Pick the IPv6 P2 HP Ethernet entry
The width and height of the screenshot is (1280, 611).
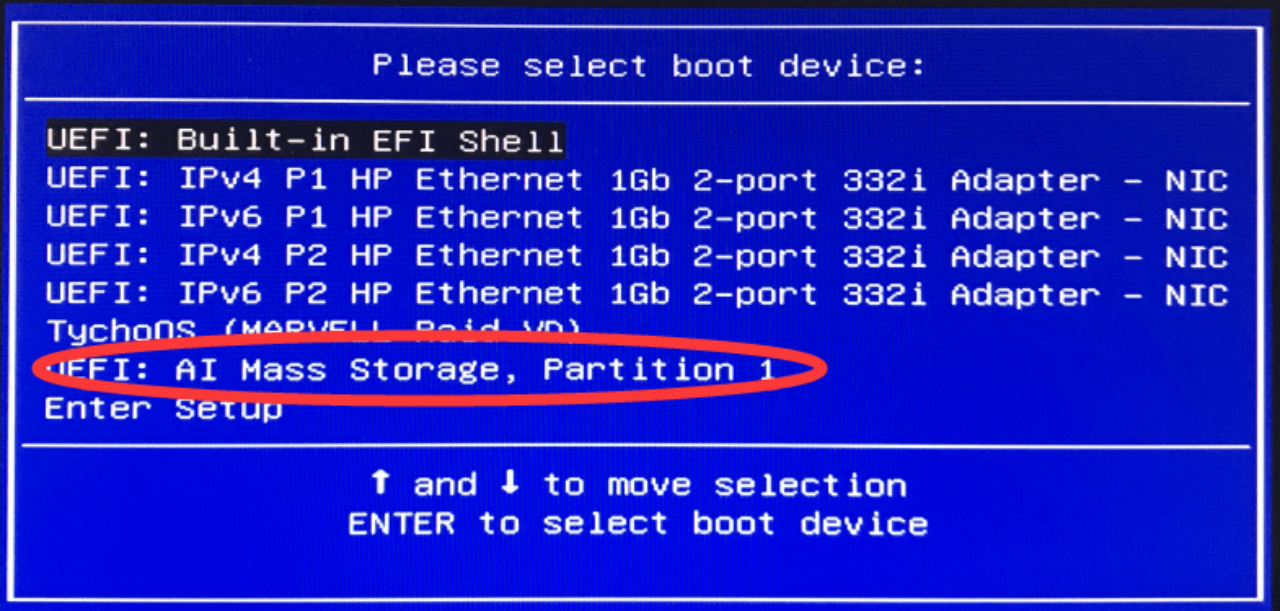(636, 294)
